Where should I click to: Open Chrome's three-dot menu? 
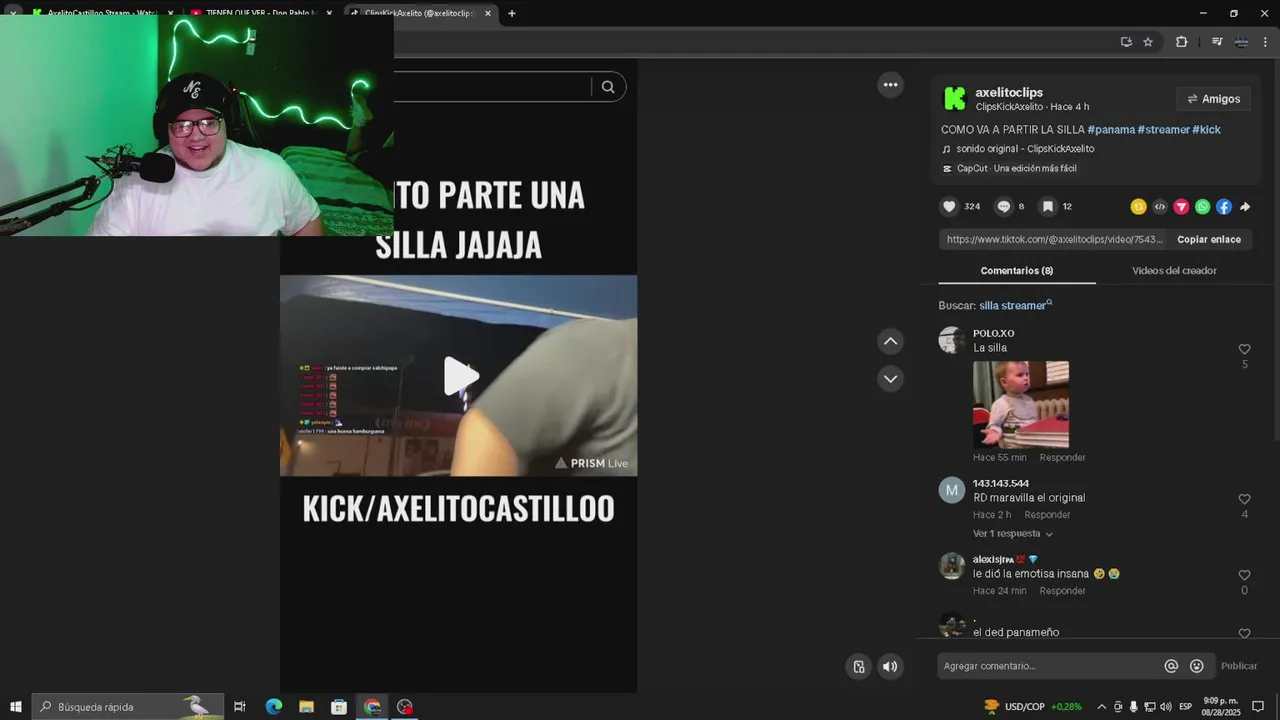(x=1265, y=42)
